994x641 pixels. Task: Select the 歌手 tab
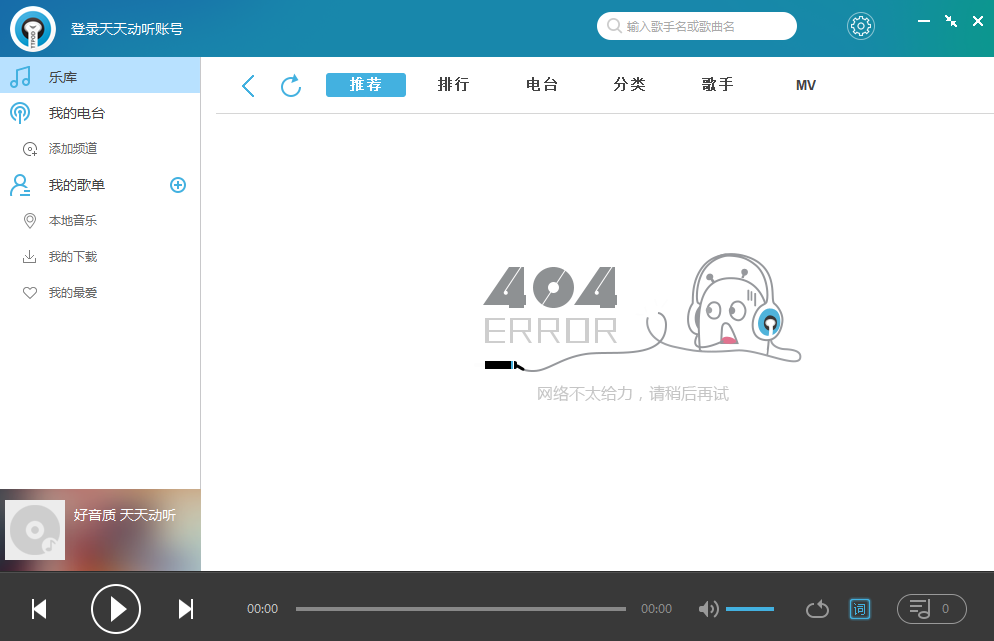(718, 85)
